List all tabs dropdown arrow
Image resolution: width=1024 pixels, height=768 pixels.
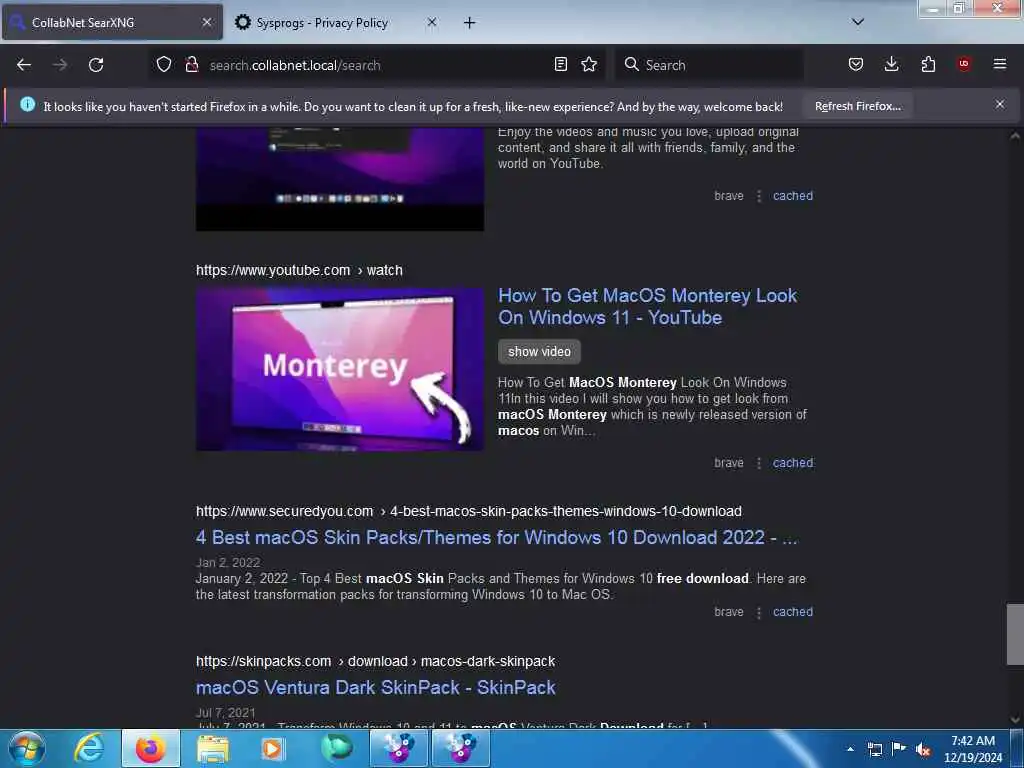pyautogui.click(x=858, y=22)
